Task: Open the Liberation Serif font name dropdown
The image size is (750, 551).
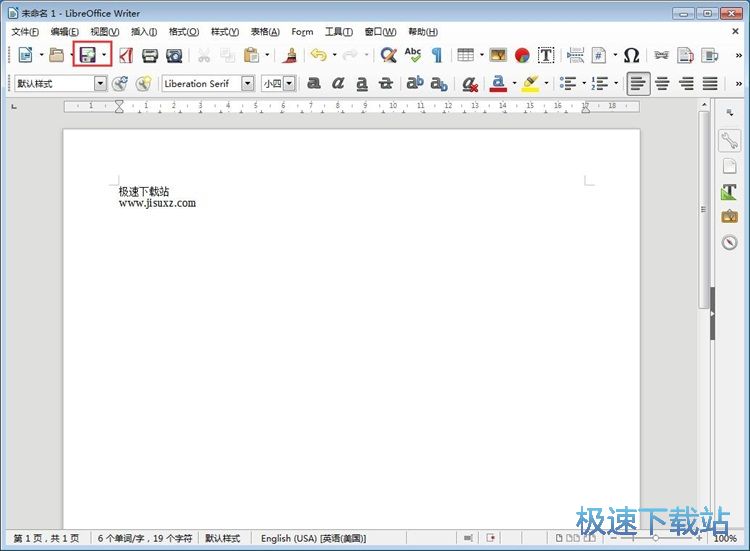Action: [247, 84]
